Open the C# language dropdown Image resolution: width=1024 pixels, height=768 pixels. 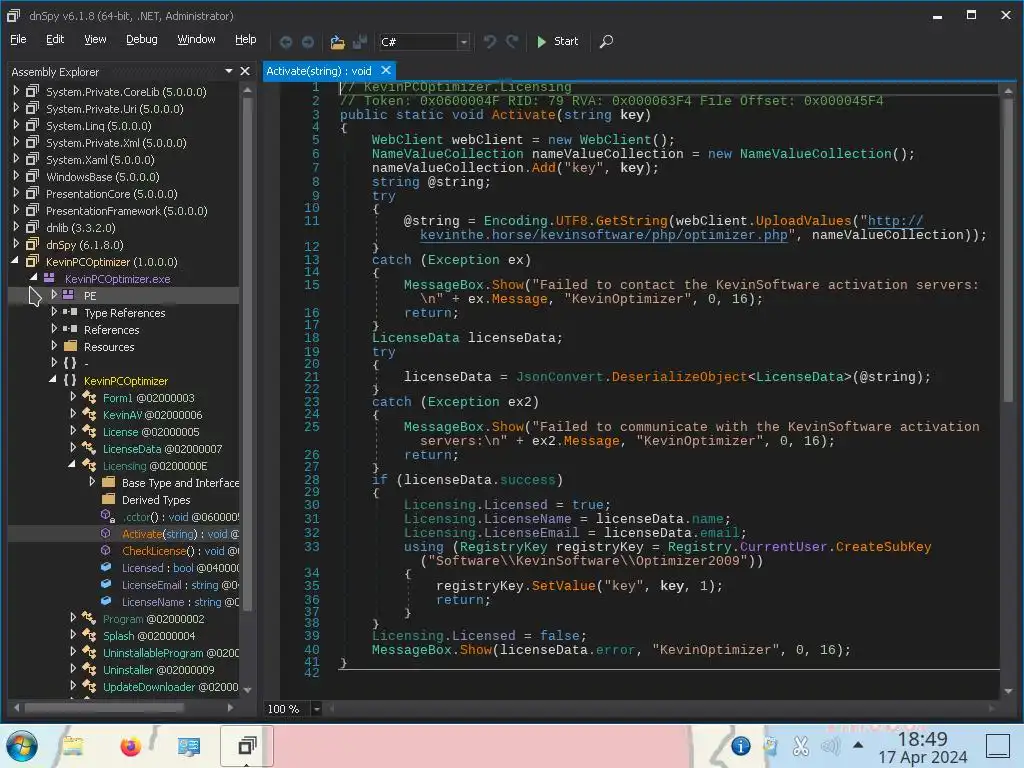[x=463, y=42]
